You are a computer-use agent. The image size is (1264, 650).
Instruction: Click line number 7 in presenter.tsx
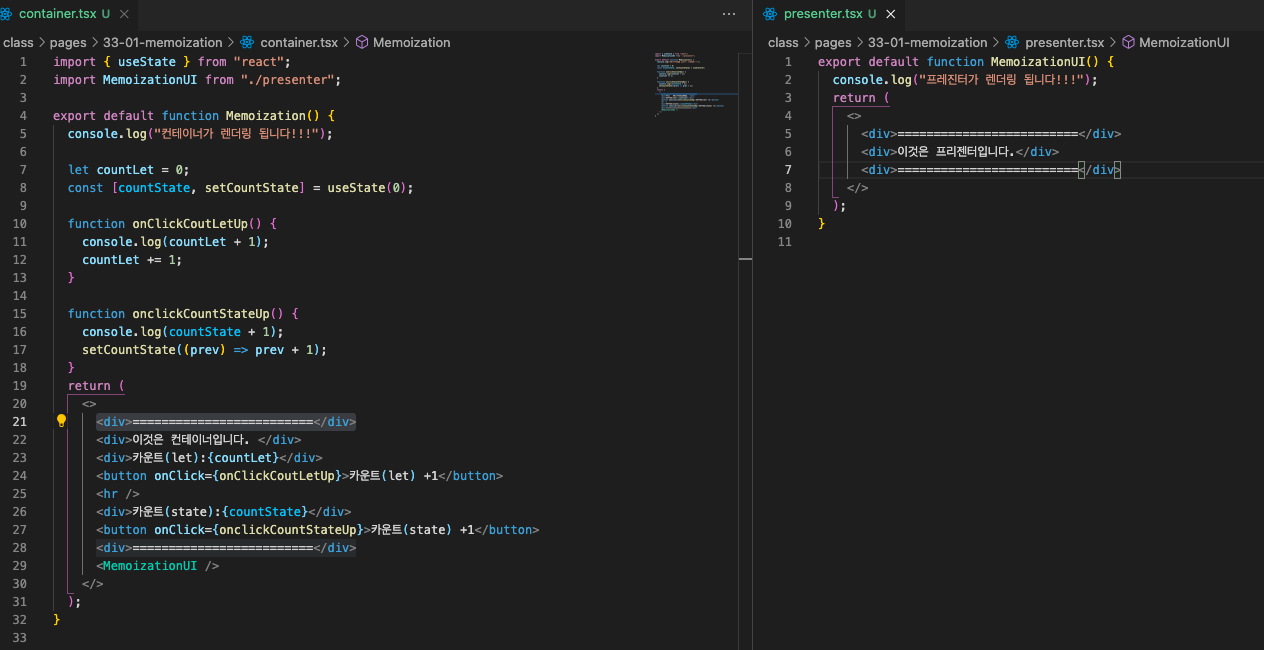tap(788, 169)
